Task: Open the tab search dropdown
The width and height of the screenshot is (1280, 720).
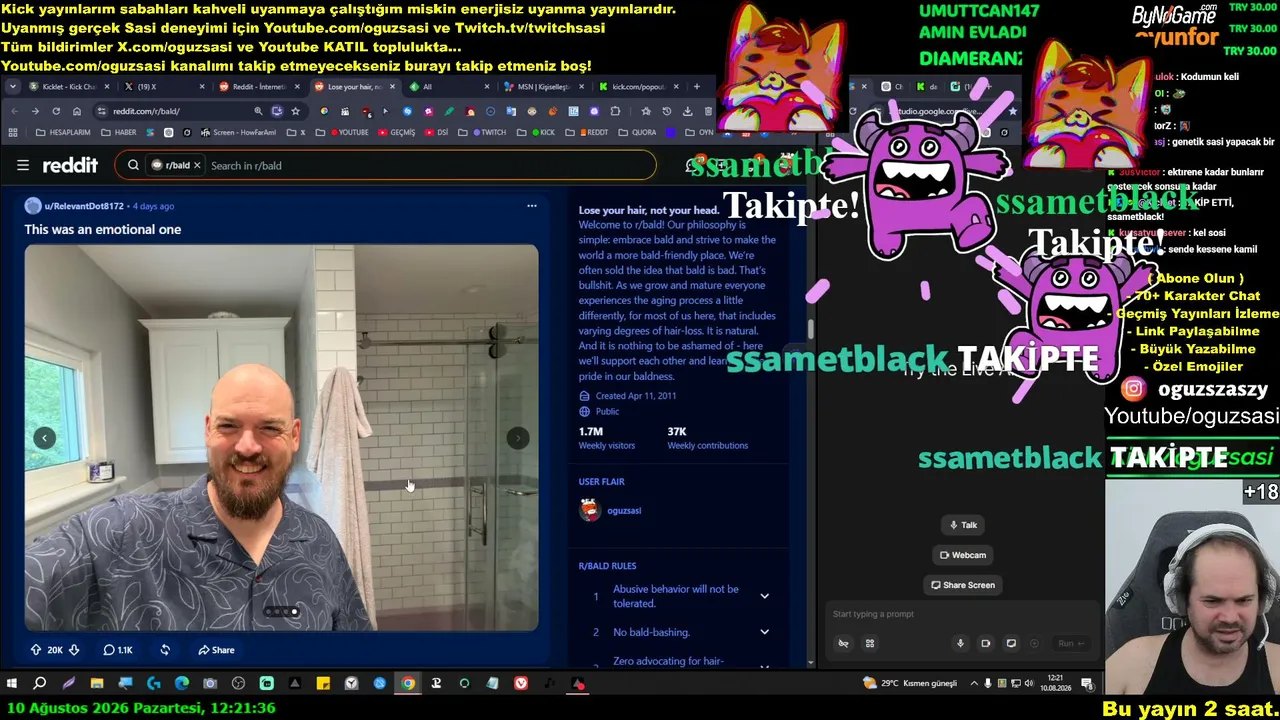Action: [x=12, y=87]
